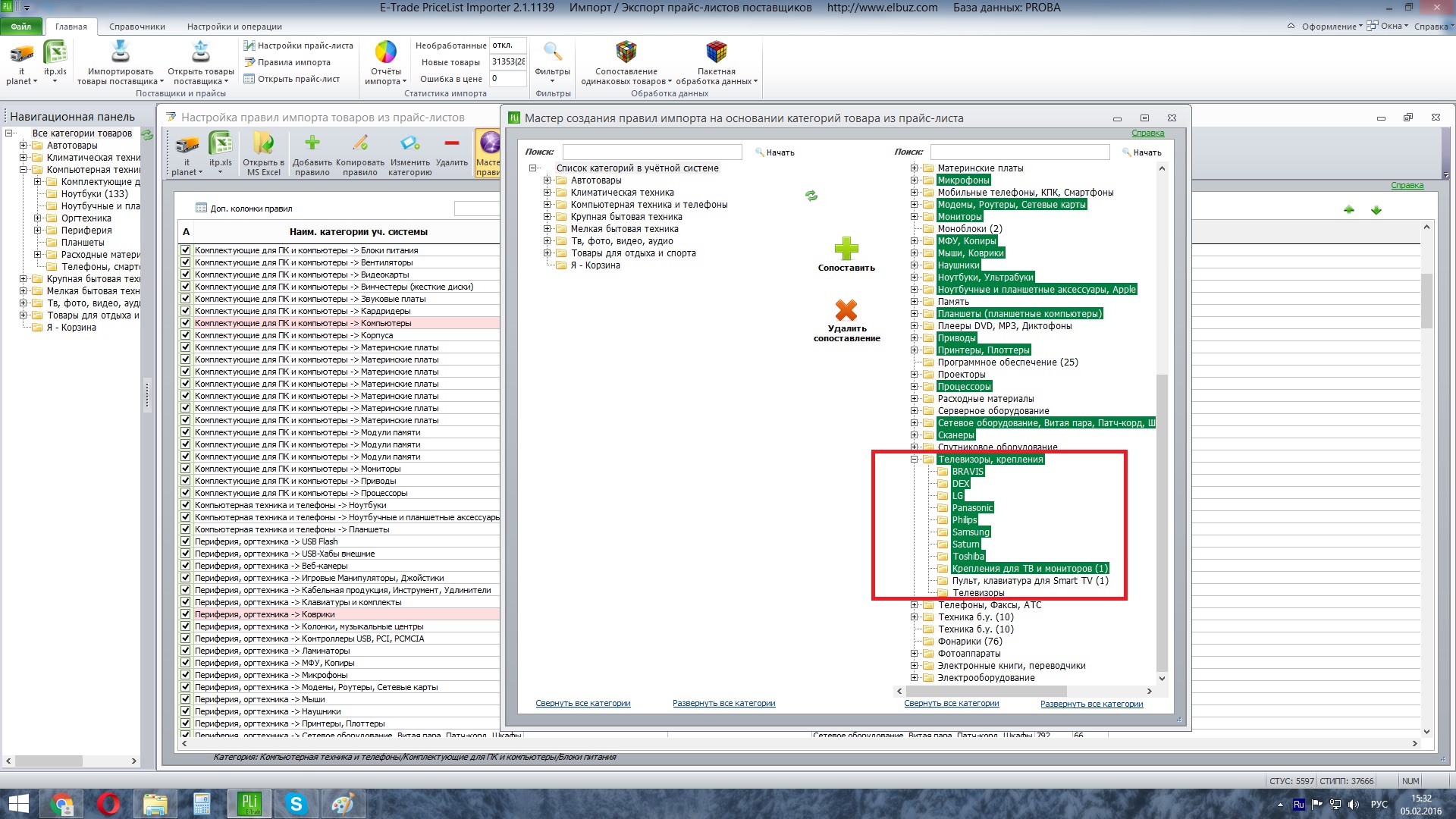This screenshot has height=819, width=1456.
Task: Click the green plus Сопоставить icon
Action: pos(846,249)
